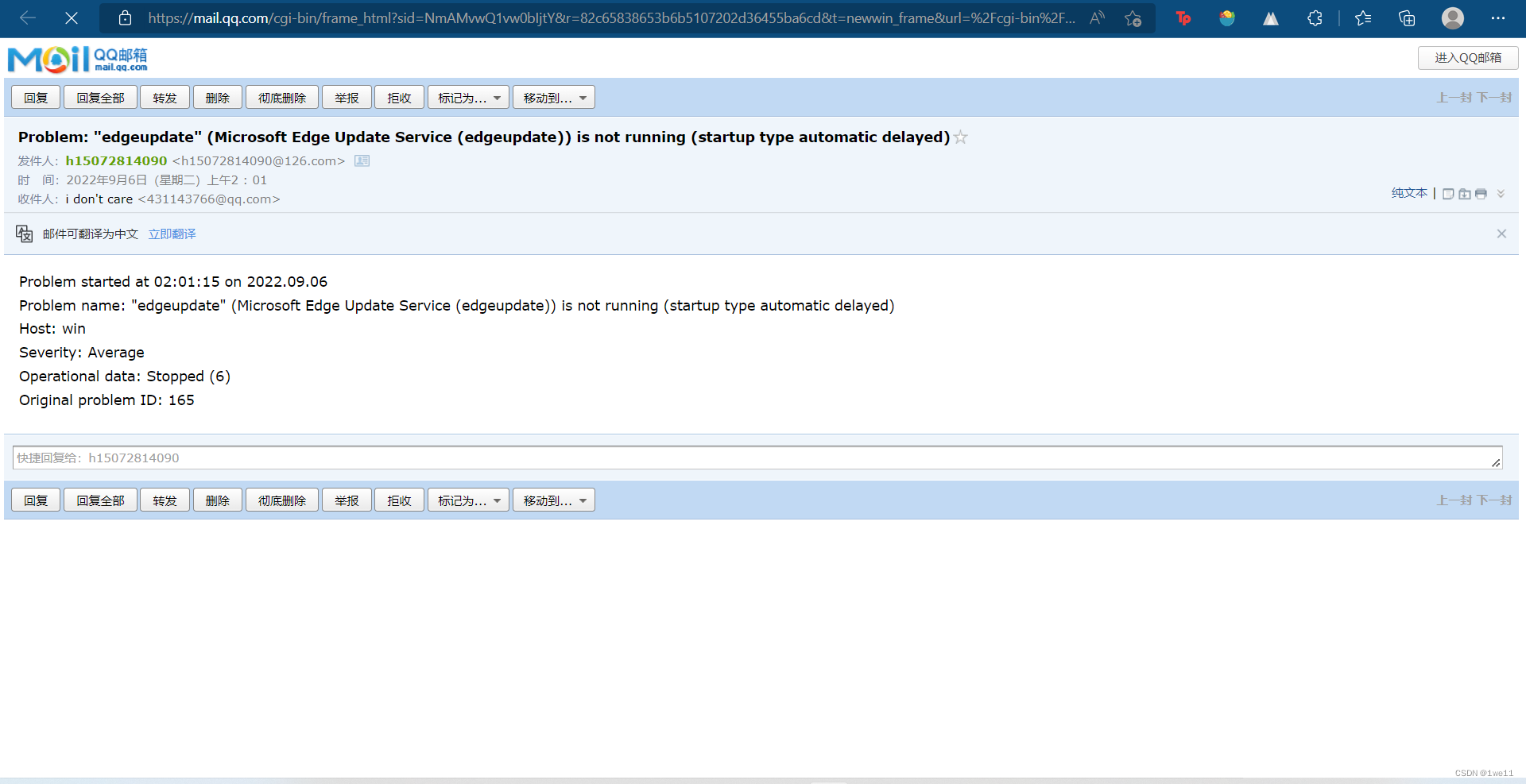The image size is (1526, 784).
Task: Click the top 上一封 previous mail link
Action: [x=1454, y=98]
